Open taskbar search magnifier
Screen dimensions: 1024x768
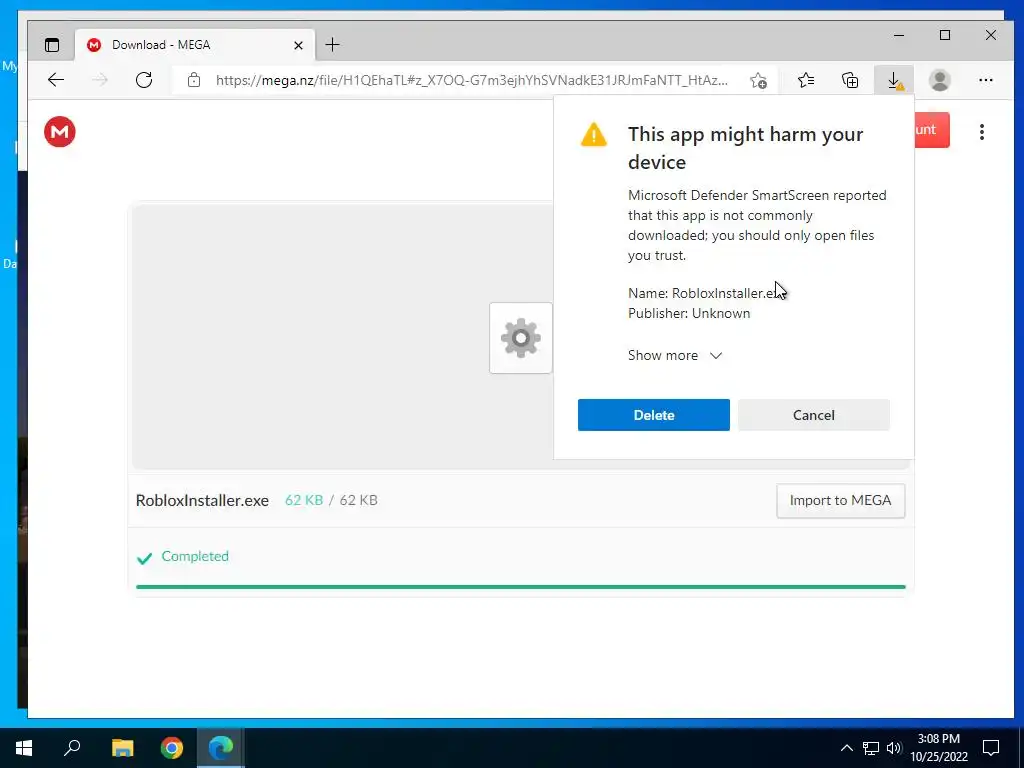(x=72, y=747)
